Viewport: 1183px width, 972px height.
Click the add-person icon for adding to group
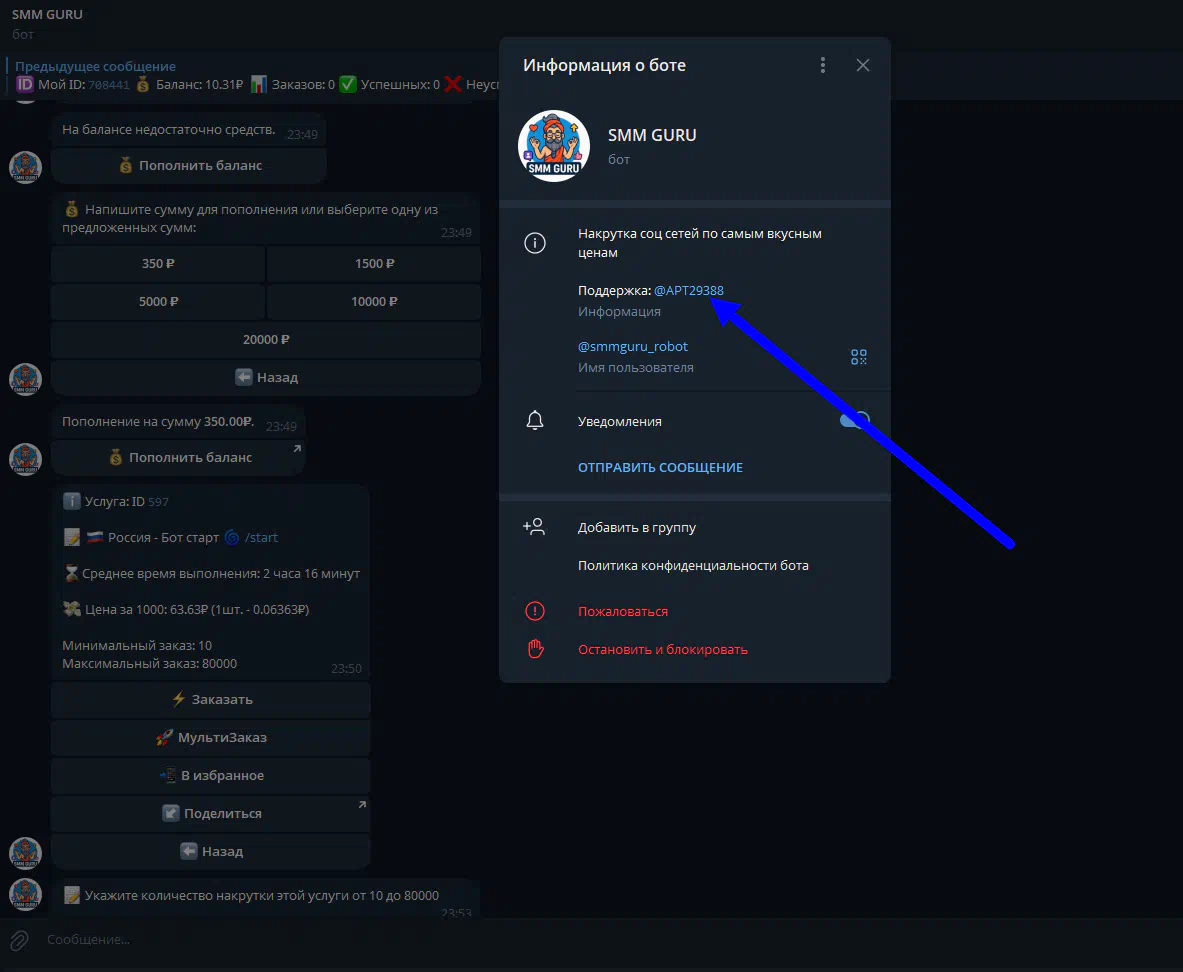534,527
